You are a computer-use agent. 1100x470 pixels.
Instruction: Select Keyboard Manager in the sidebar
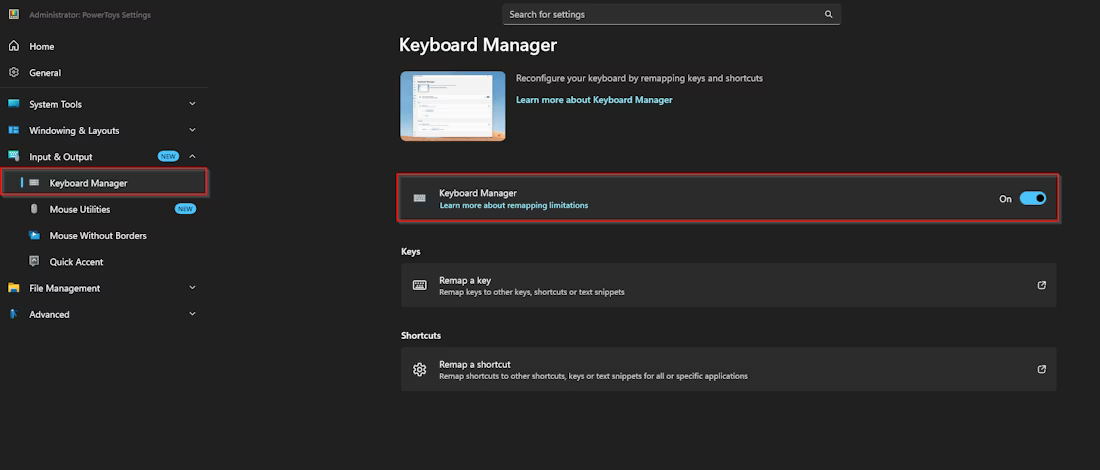pos(104,182)
